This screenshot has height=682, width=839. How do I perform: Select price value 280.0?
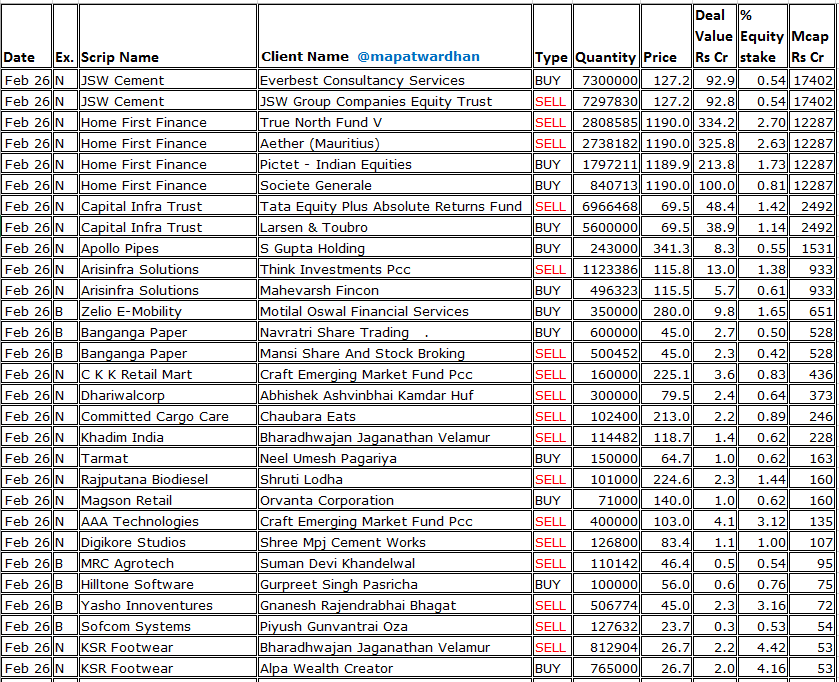666,311
